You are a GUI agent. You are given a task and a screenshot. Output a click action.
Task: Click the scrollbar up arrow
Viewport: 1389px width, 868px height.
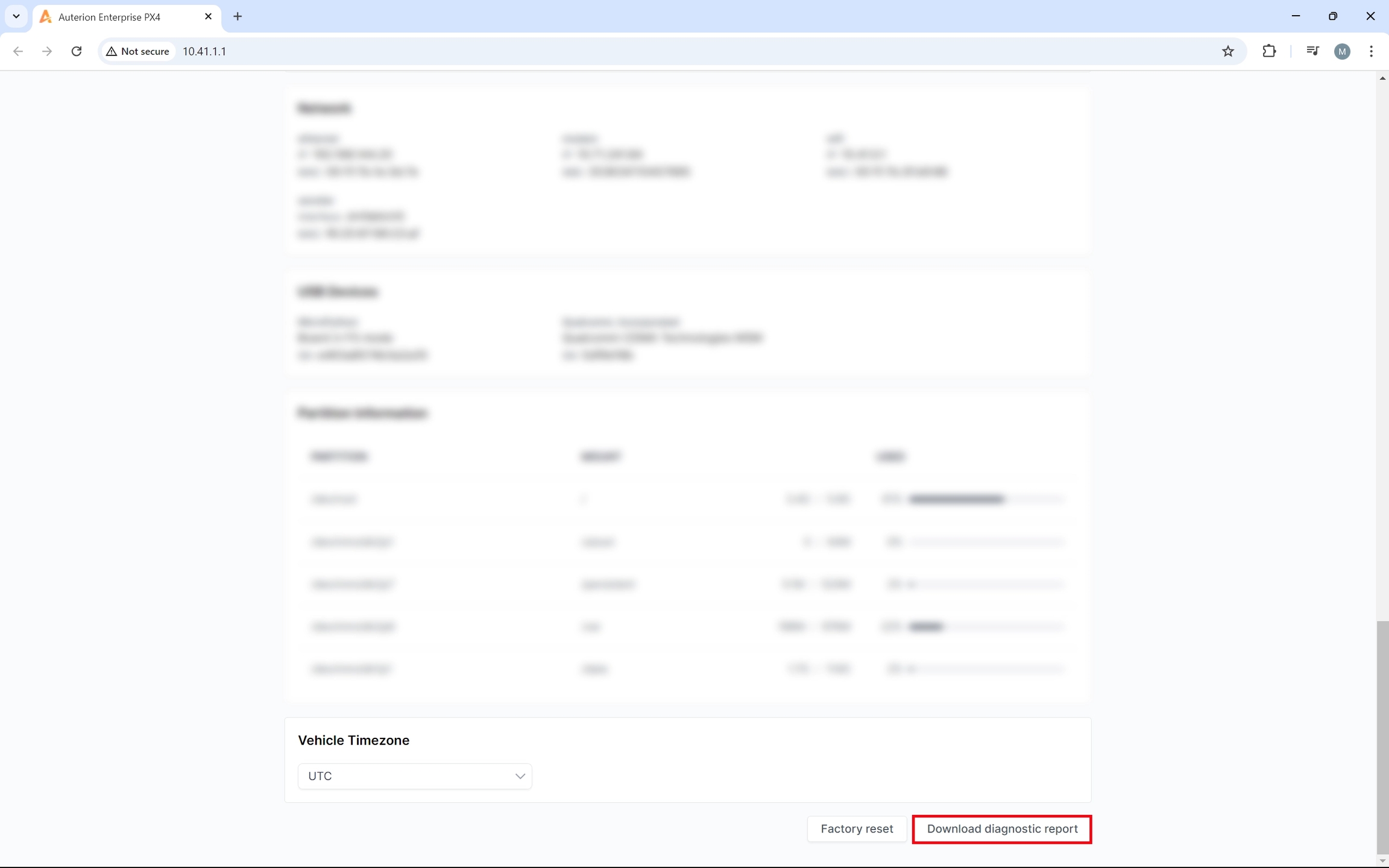coord(1382,78)
